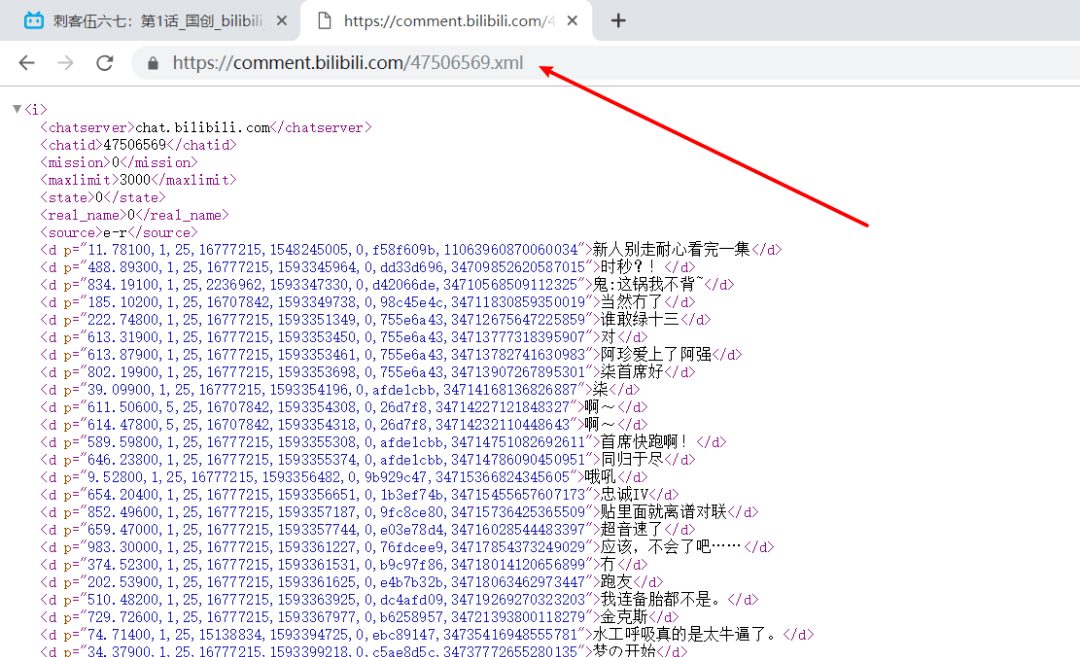1080x657 pixels.
Task: Click danmaku text 时秒？！
Action: click(628, 267)
